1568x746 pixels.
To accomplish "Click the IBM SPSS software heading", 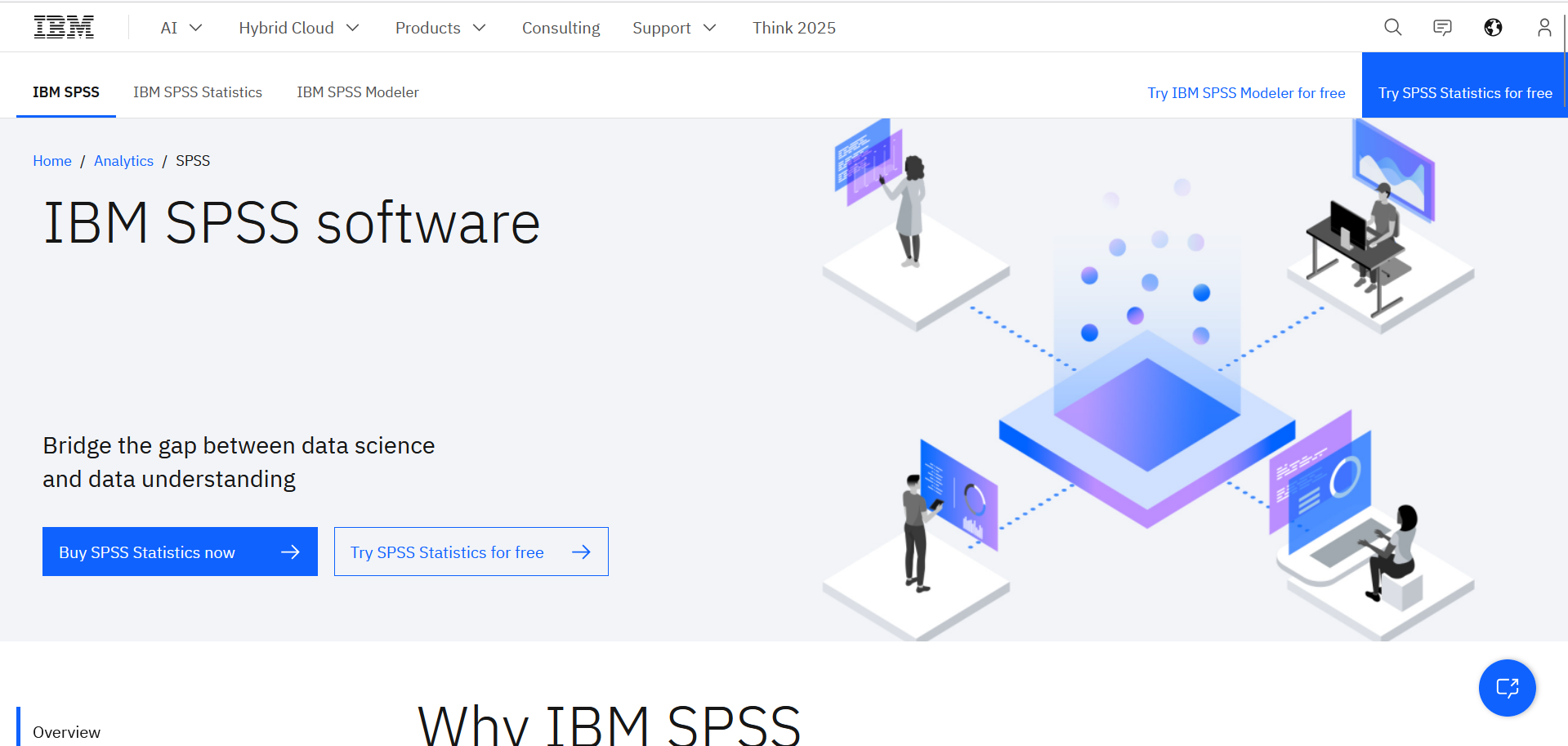I will click(x=292, y=223).
